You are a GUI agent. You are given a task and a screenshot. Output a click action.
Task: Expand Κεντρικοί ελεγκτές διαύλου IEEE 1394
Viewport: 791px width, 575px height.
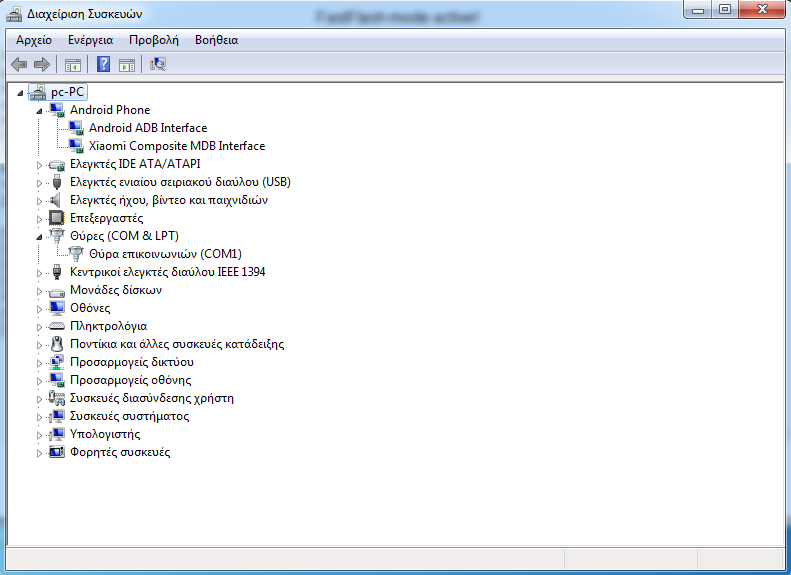39,273
